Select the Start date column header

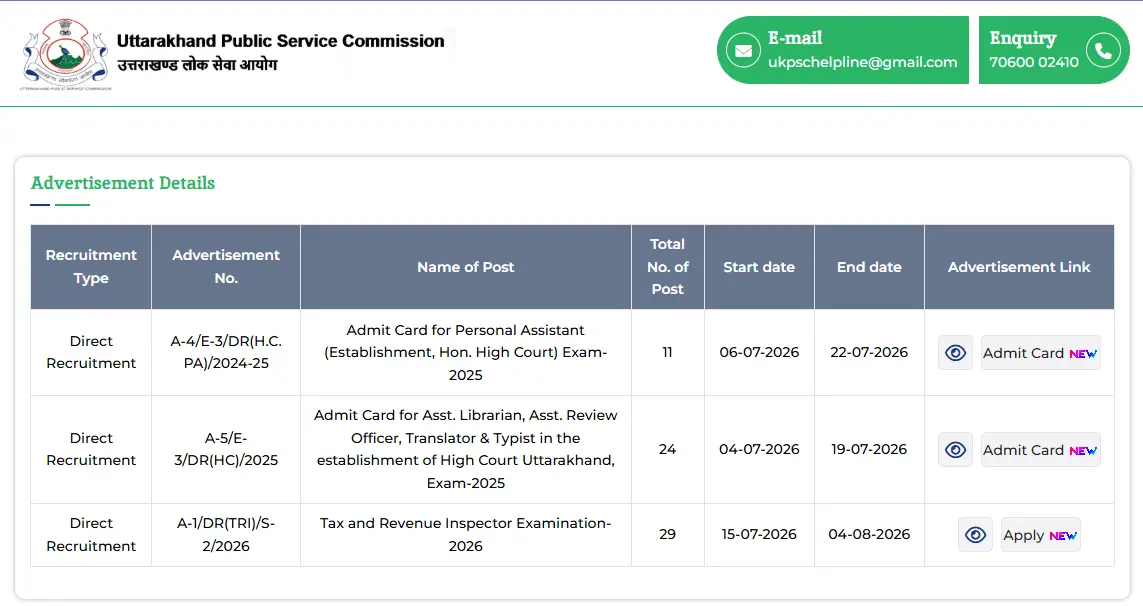(759, 267)
